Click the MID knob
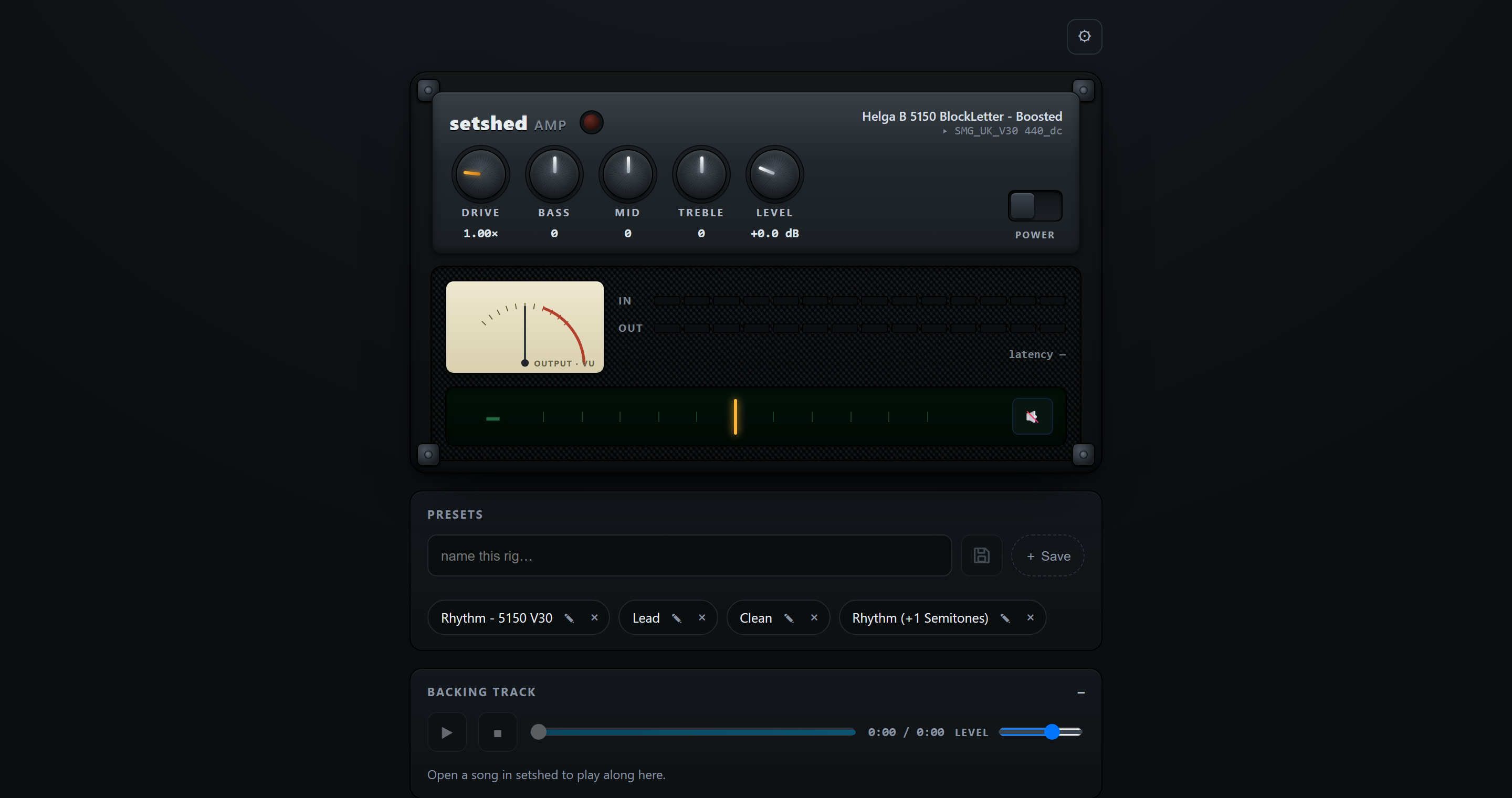The height and width of the screenshot is (798, 1512). coord(627,174)
